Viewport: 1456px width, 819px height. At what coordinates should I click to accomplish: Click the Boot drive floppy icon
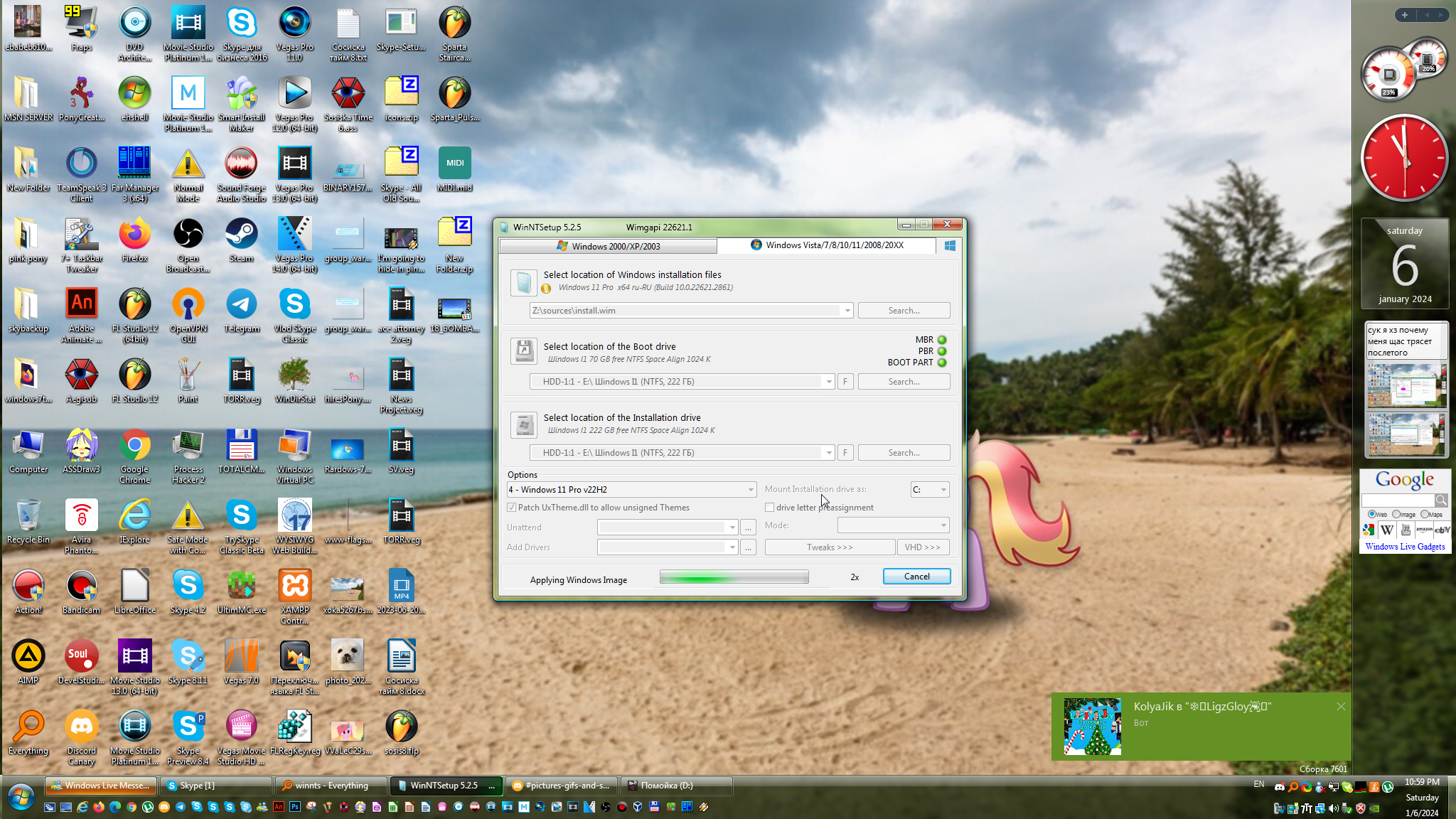524,351
